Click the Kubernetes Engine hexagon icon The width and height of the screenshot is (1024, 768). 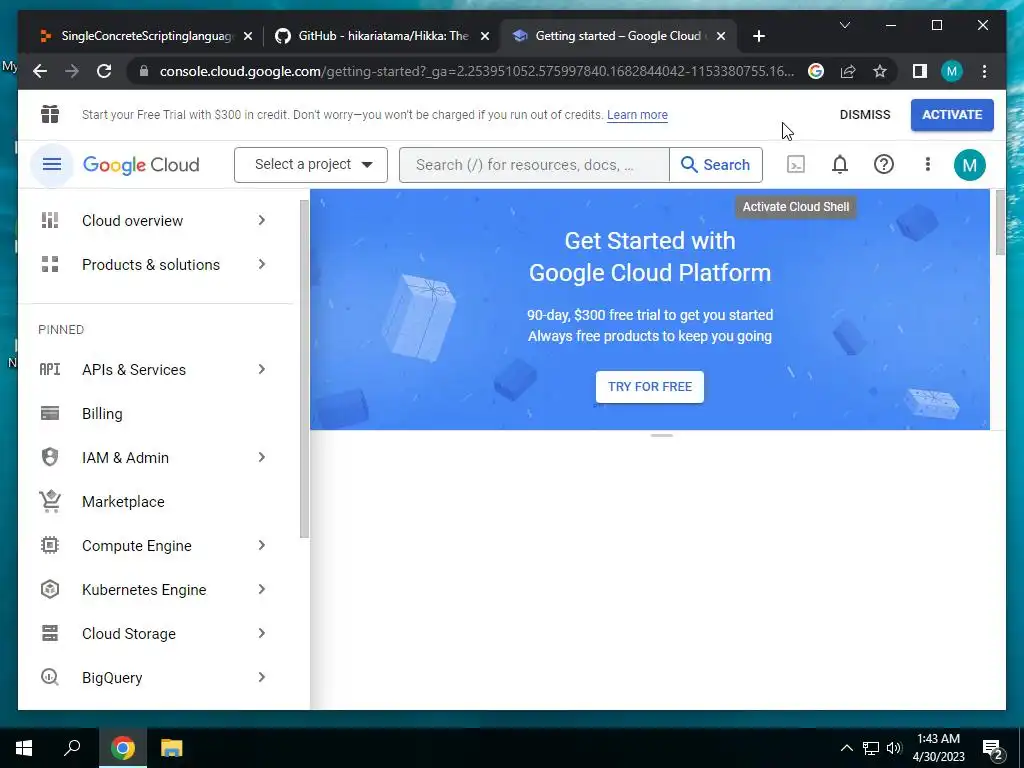(x=50, y=590)
